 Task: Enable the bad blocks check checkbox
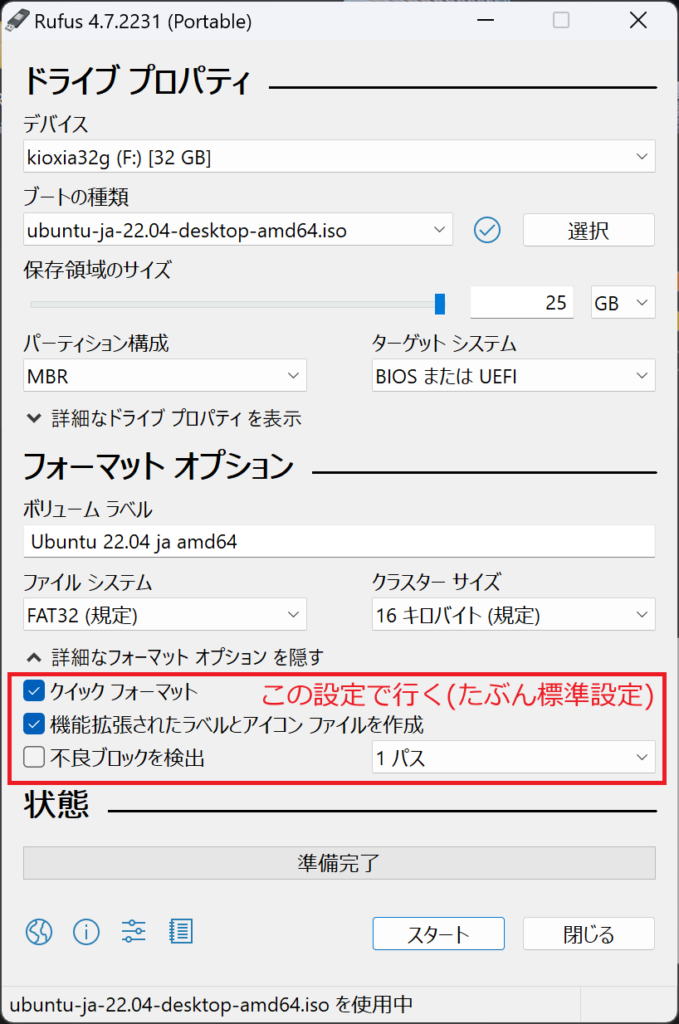(x=35, y=757)
